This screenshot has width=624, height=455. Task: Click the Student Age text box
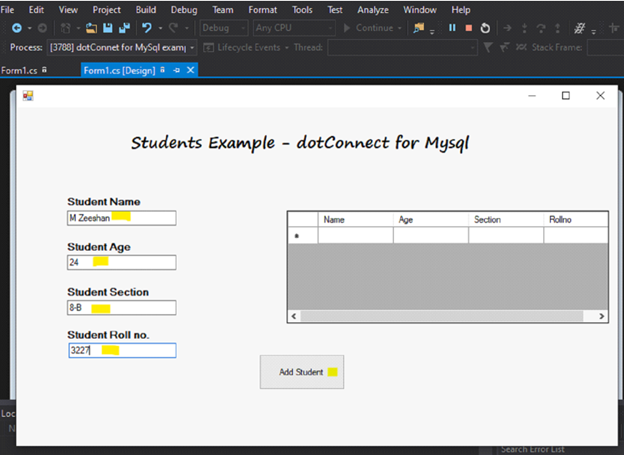[x=122, y=262]
